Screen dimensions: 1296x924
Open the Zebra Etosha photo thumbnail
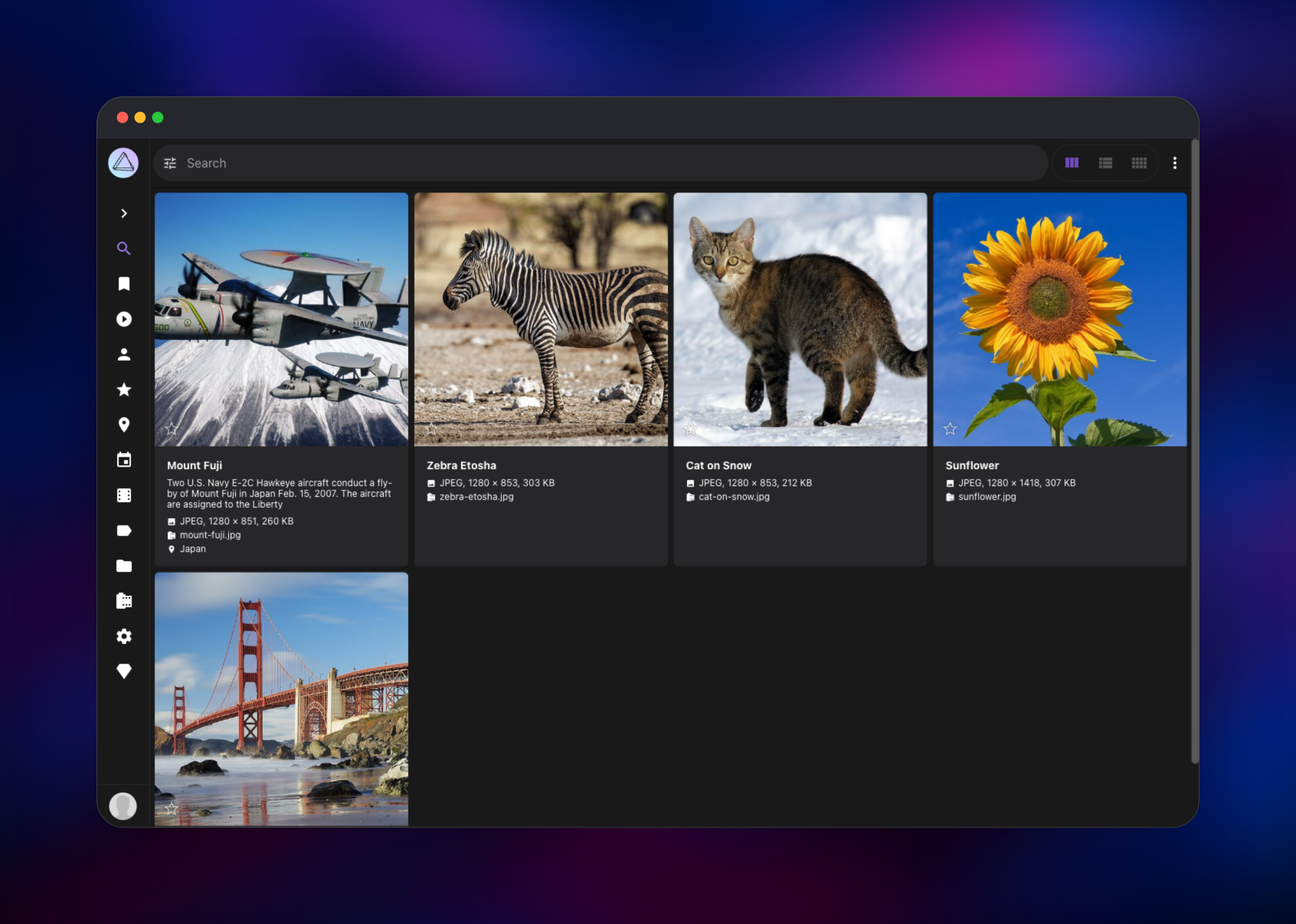(541, 319)
